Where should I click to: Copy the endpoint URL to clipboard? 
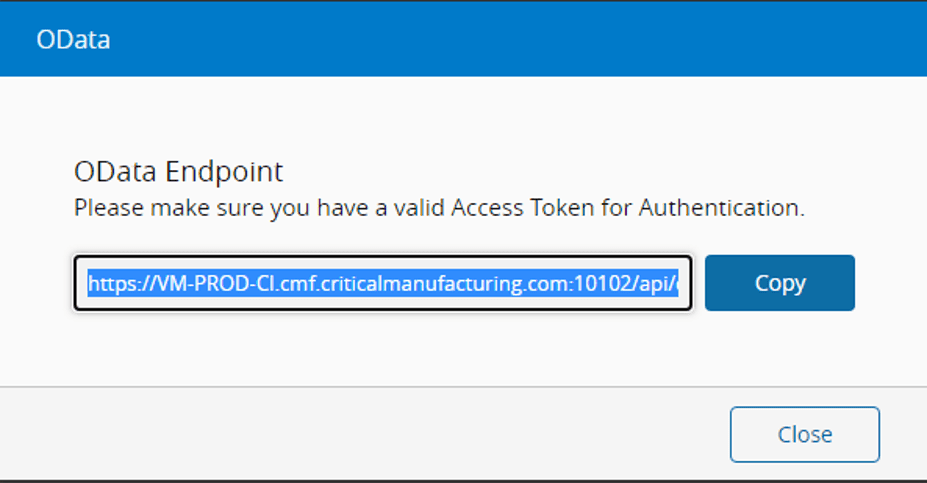point(779,283)
